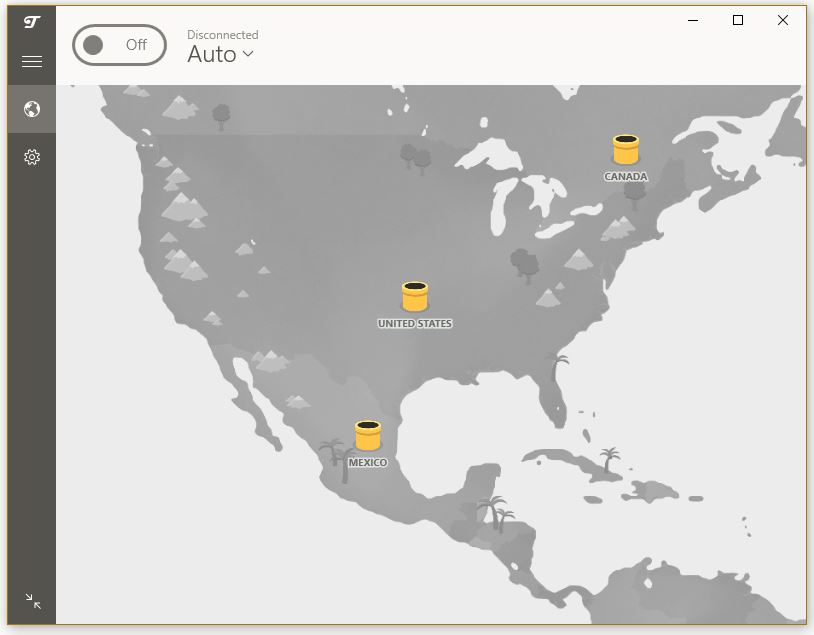Select the globe map view icon
814x635 pixels.
click(x=32, y=109)
